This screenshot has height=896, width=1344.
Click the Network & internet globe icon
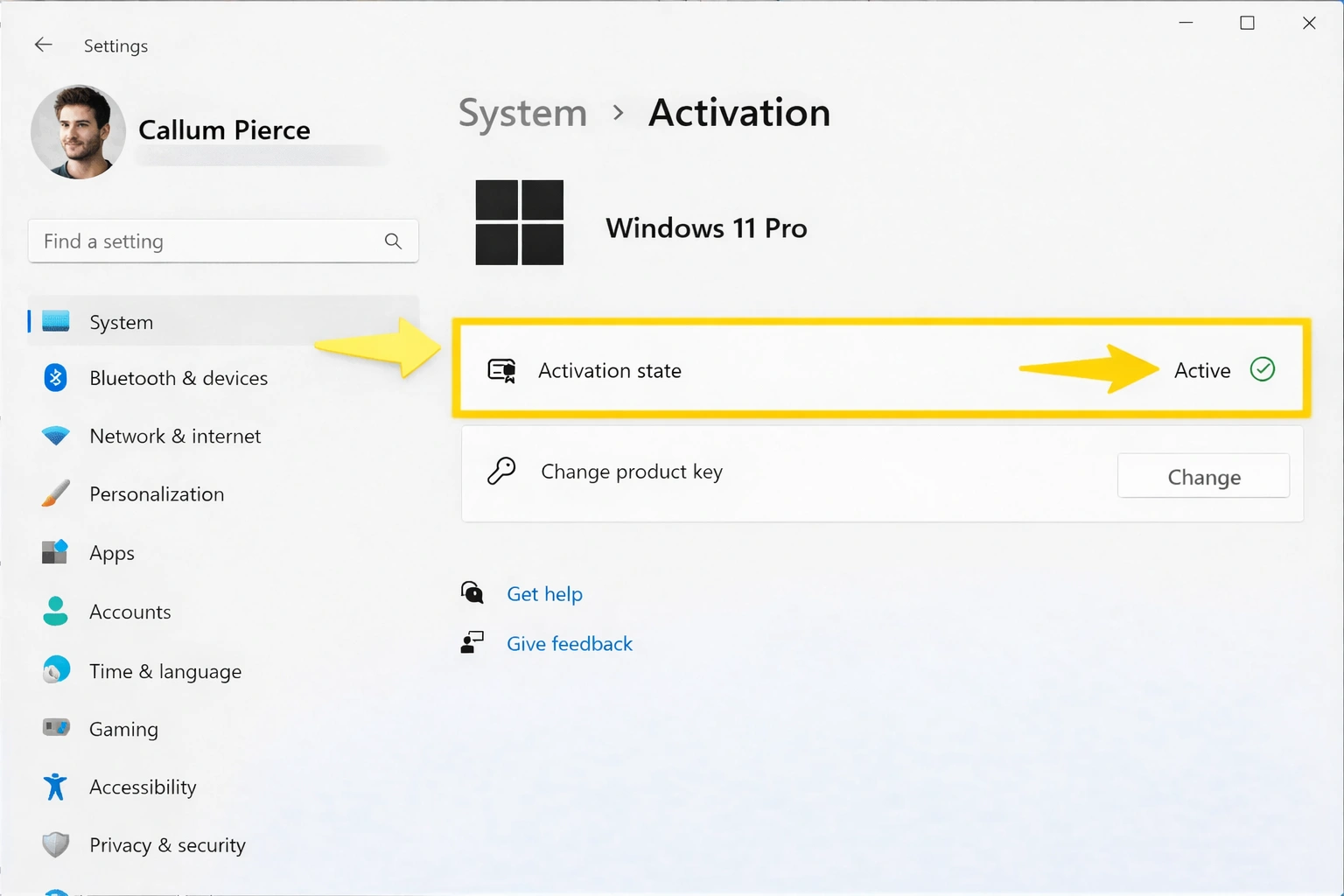coord(54,435)
